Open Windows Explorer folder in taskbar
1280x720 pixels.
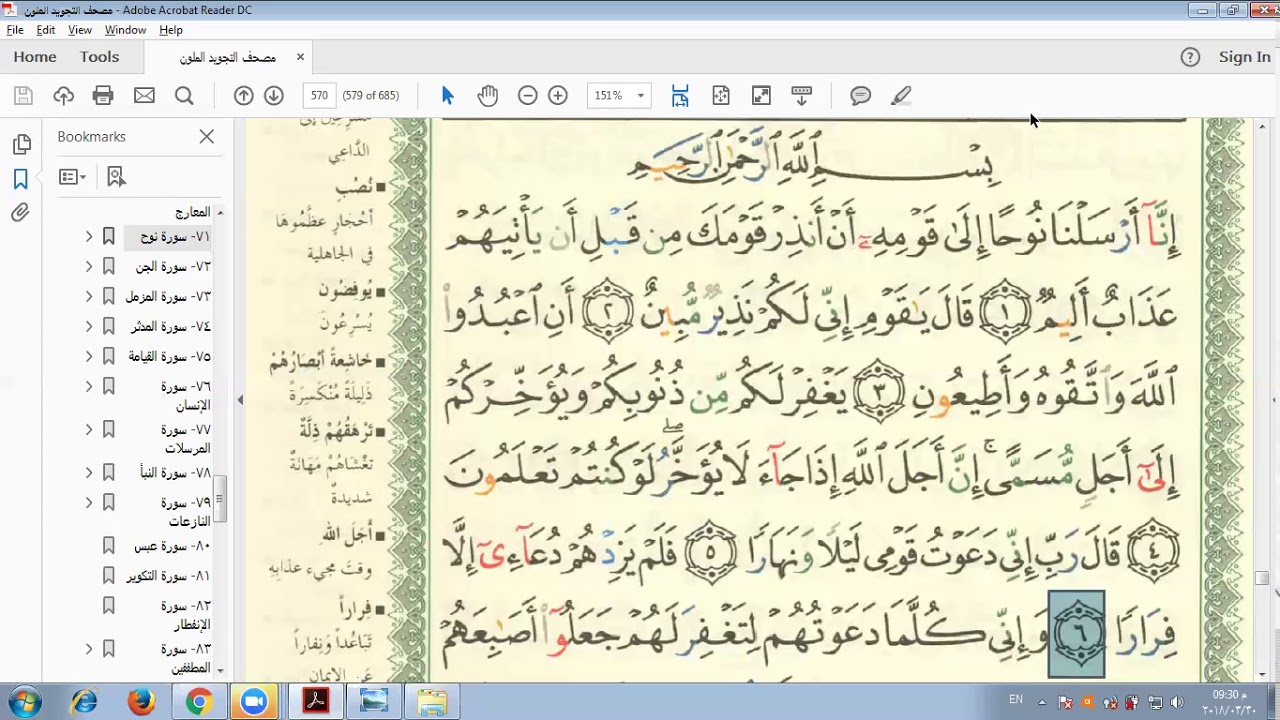point(432,702)
